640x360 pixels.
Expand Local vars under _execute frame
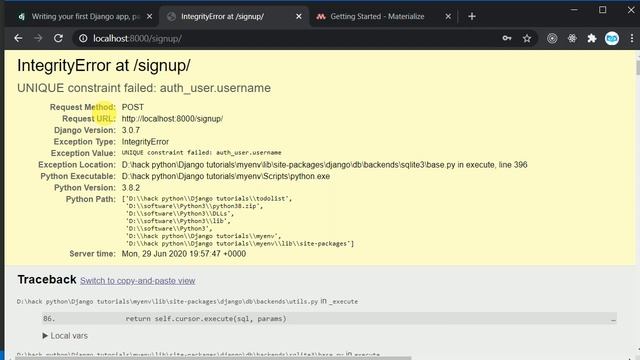point(65,336)
